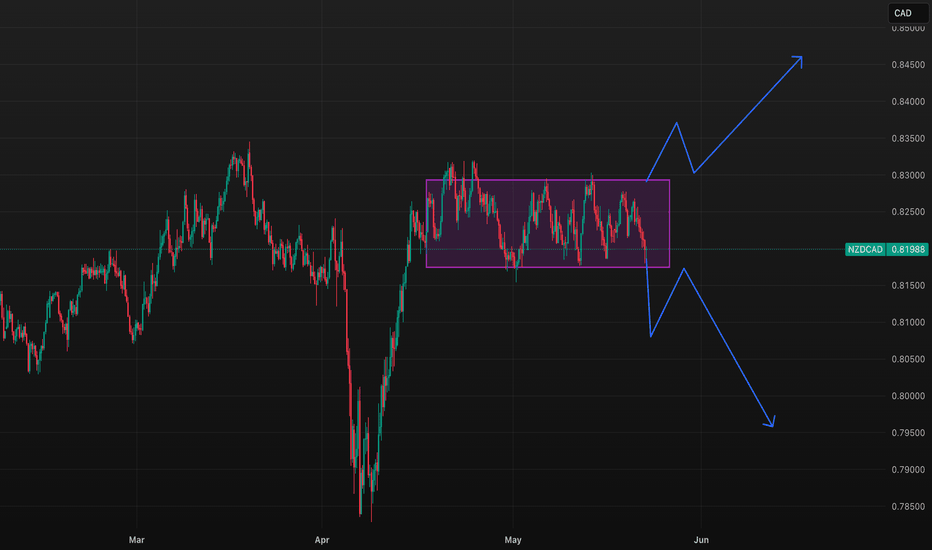Click the 0.81500 price axis label
Viewport: 932px width, 550px height.
pyautogui.click(x=908, y=285)
